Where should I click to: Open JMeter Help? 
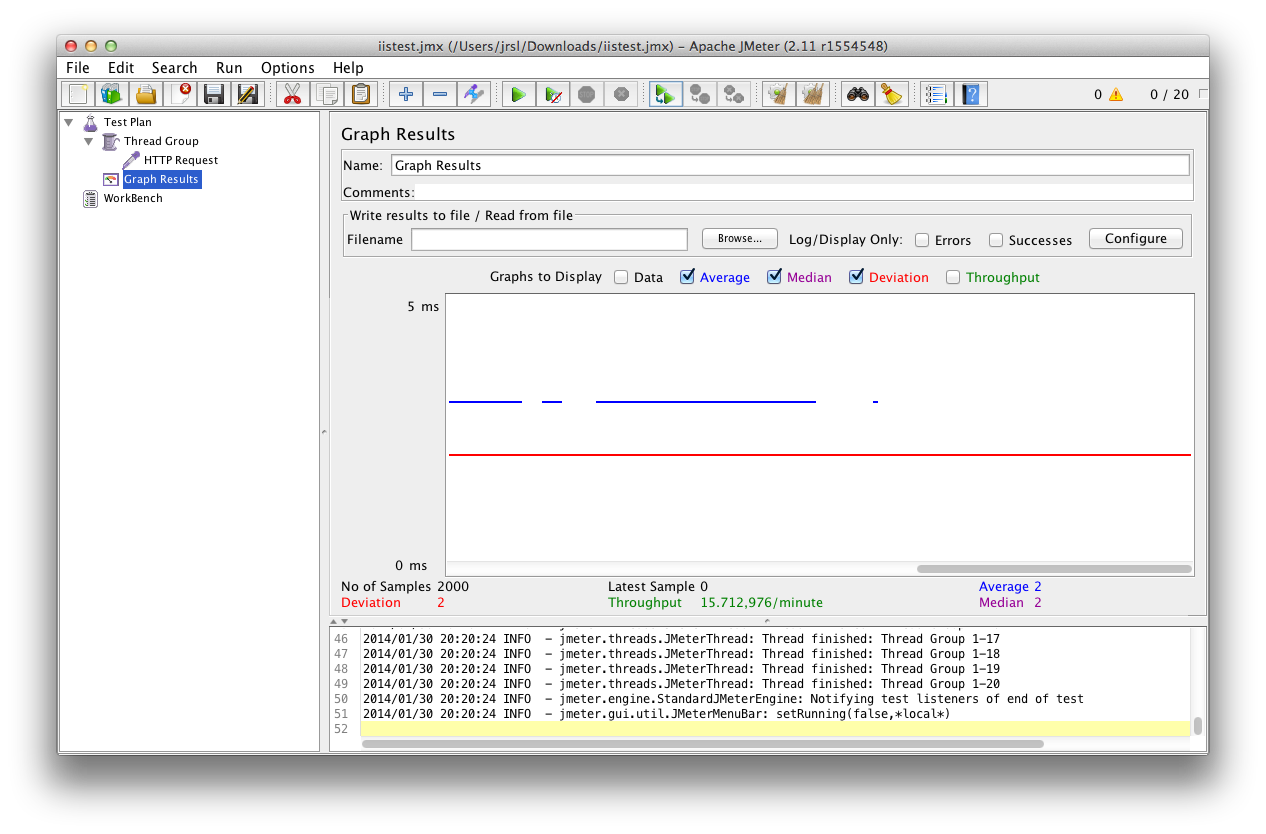pos(970,93)
